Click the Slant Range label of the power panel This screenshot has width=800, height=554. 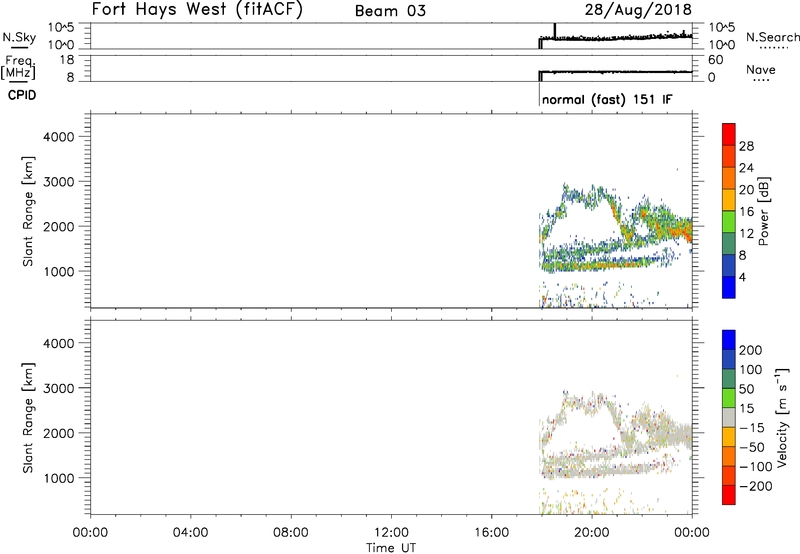coord(28,211)
